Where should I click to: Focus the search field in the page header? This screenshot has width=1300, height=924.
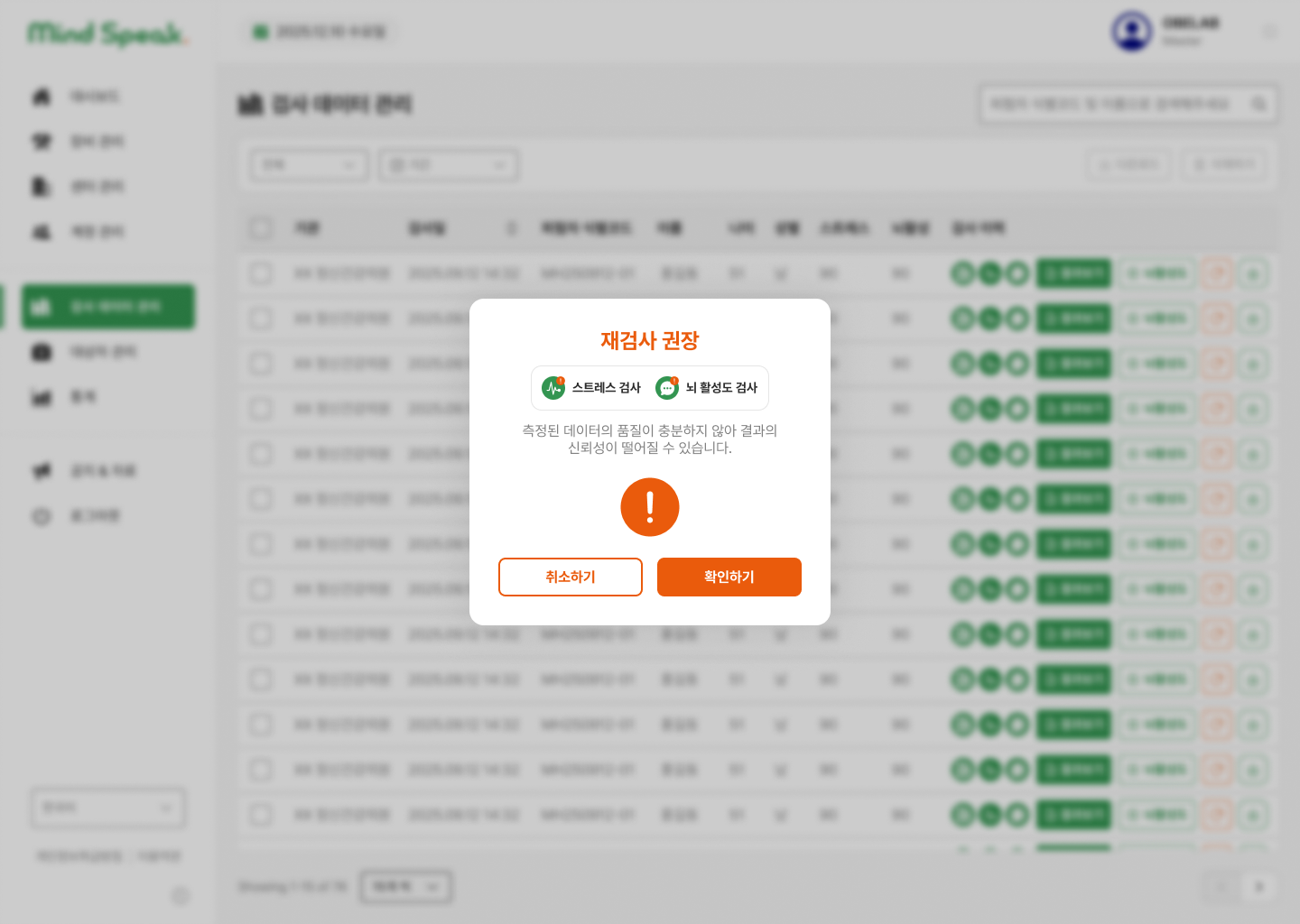[x=1128, y=105]
